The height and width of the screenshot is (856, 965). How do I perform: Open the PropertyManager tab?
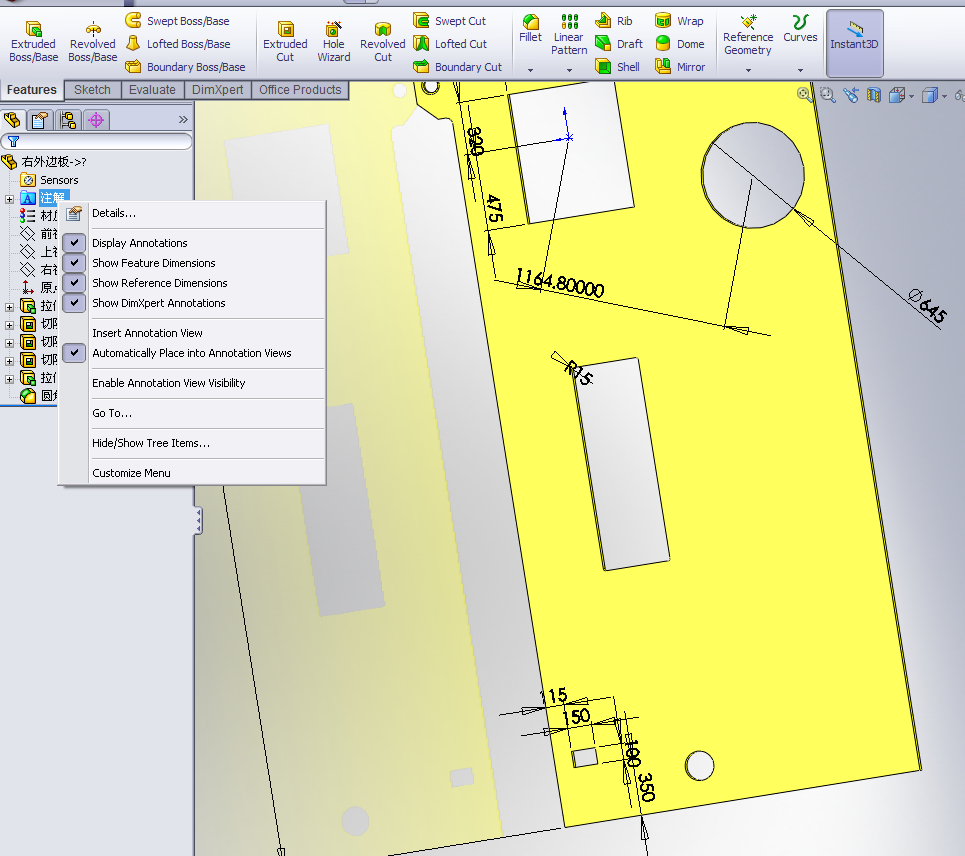(40, 119)
